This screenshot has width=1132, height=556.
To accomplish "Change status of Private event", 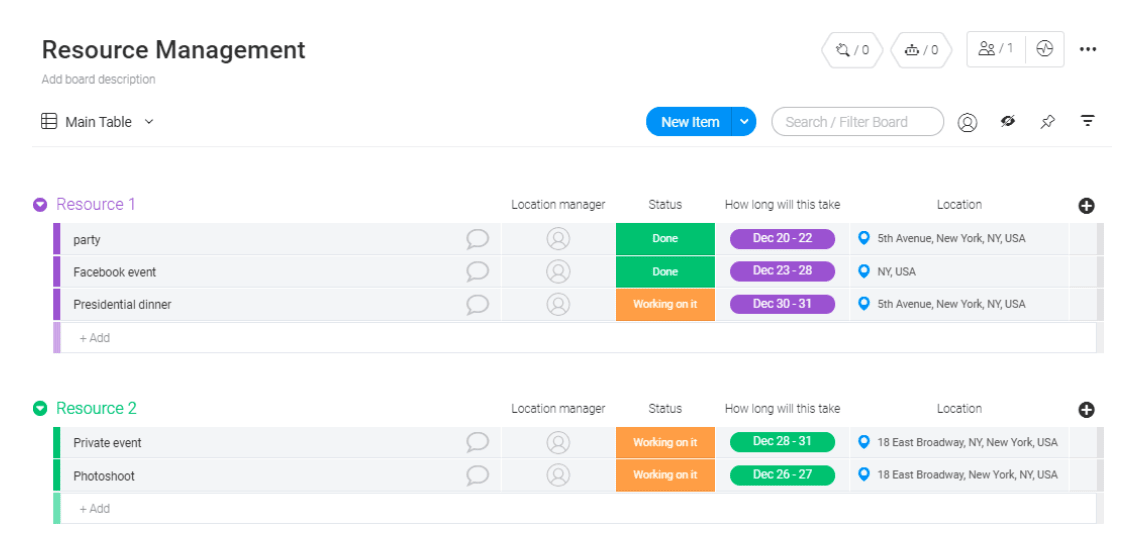I will tap(665, 442).
